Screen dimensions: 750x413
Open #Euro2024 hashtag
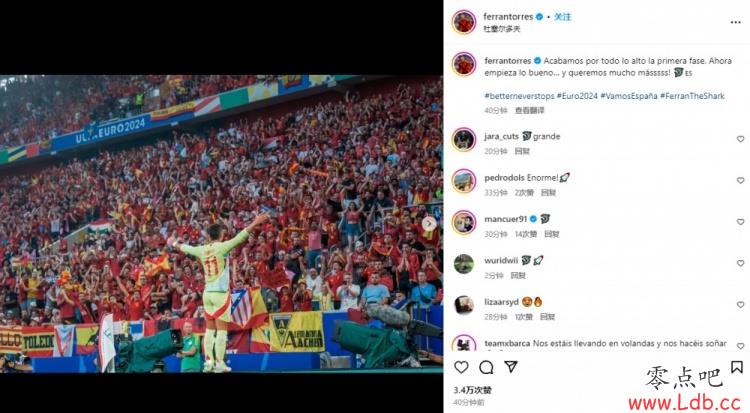[x=577, y=96]
